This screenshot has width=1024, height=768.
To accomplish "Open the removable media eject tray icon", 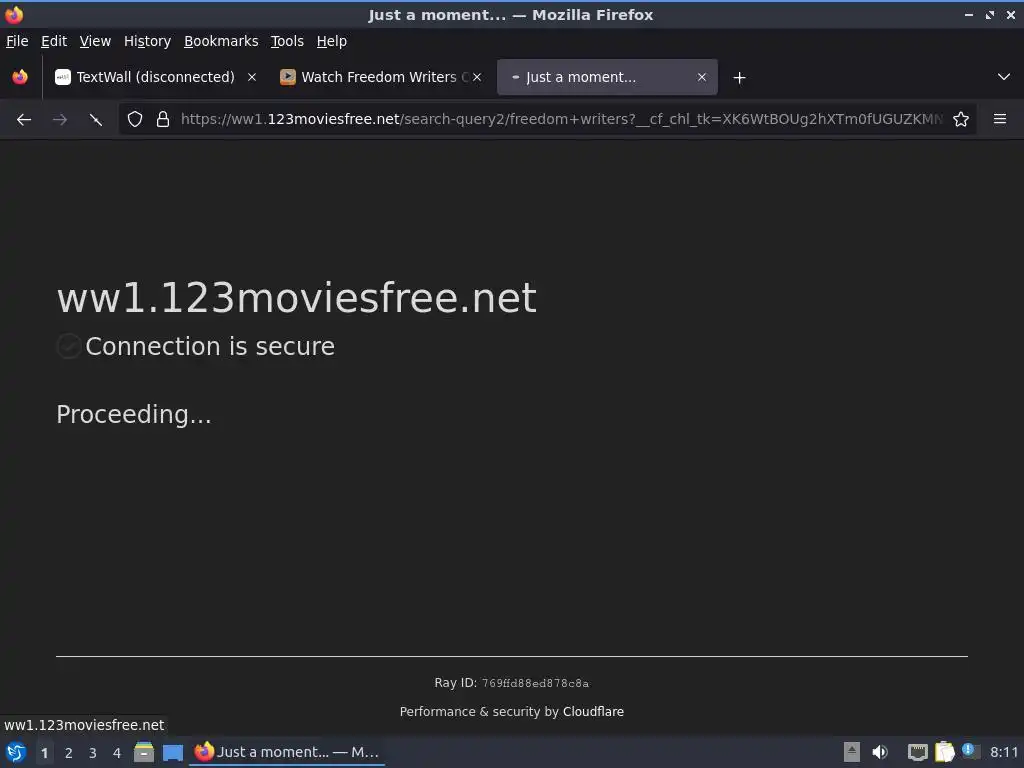I will click(x=852, y=752).
